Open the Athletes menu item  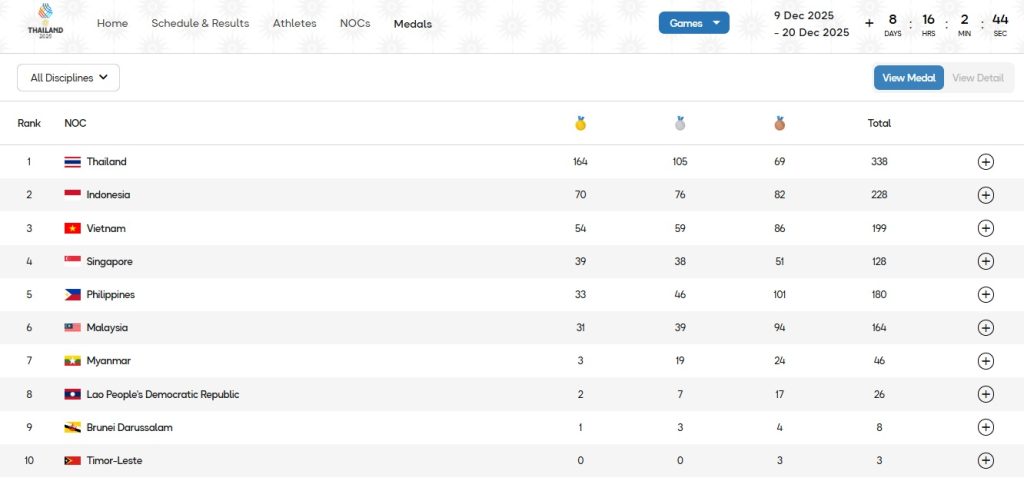[x=294, y=23]
